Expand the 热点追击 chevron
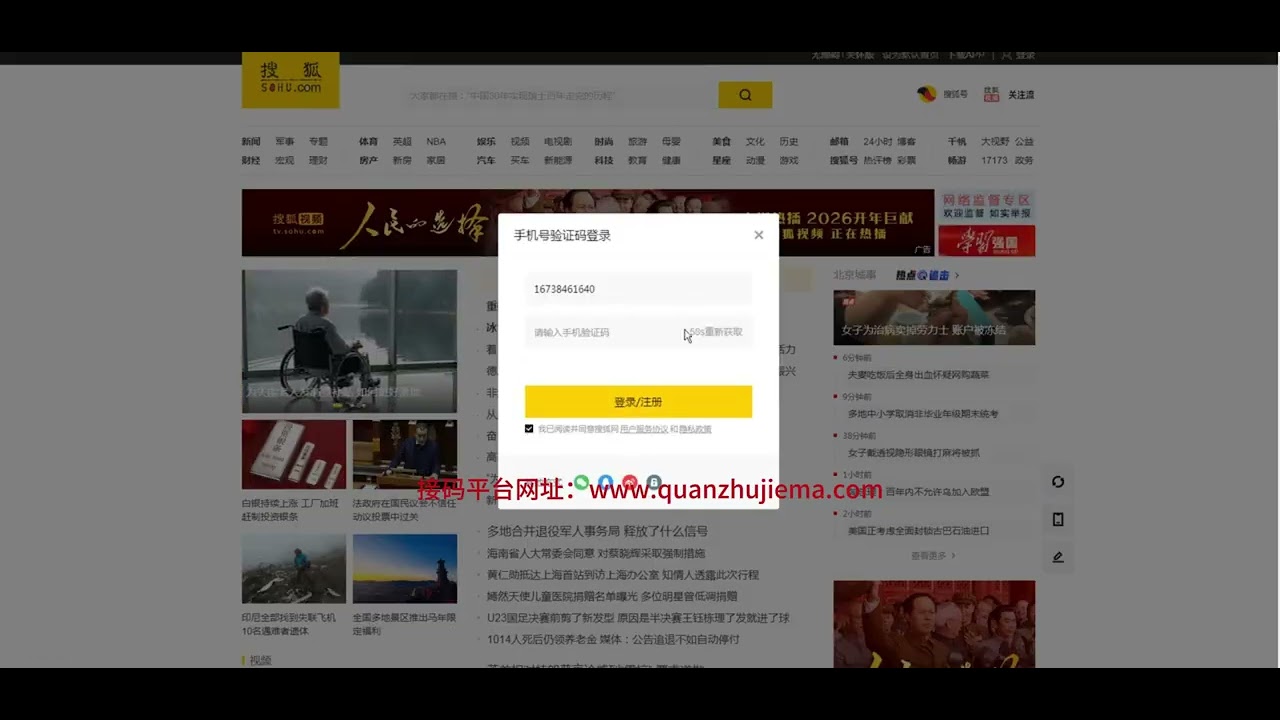1280x720 pixels. click(x=957, y=275)
